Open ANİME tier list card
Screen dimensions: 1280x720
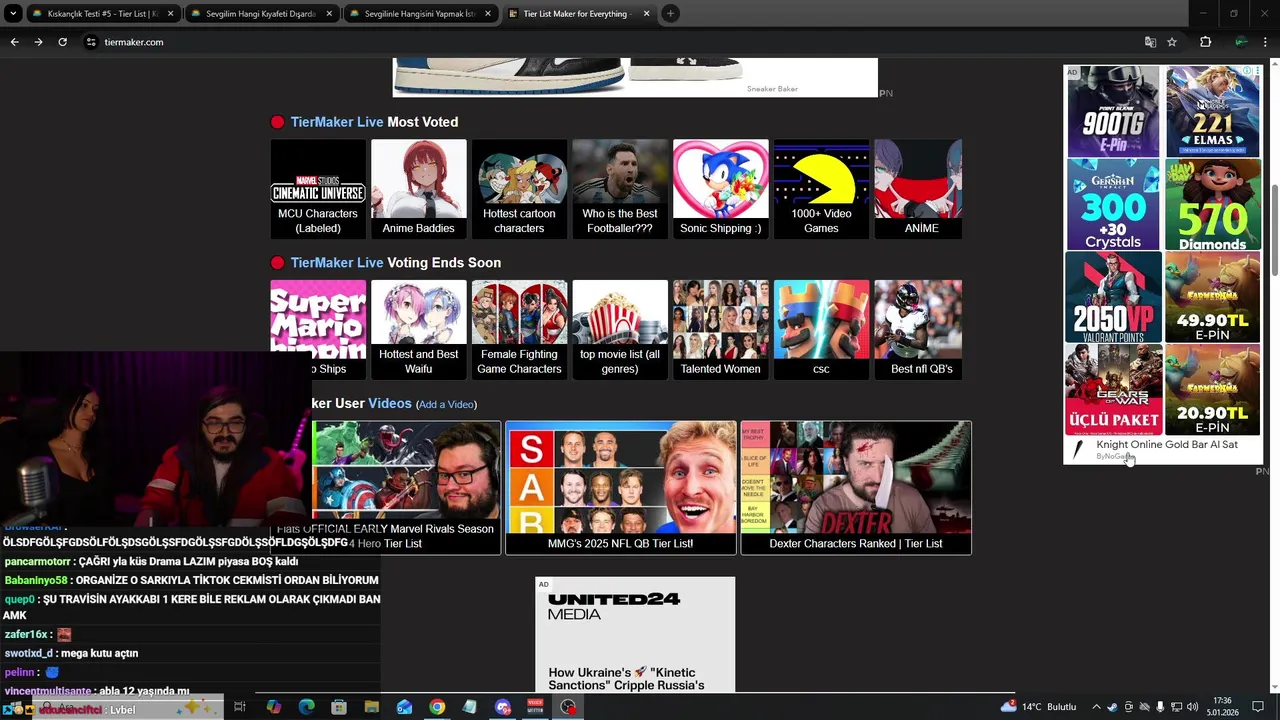(918, 189)
